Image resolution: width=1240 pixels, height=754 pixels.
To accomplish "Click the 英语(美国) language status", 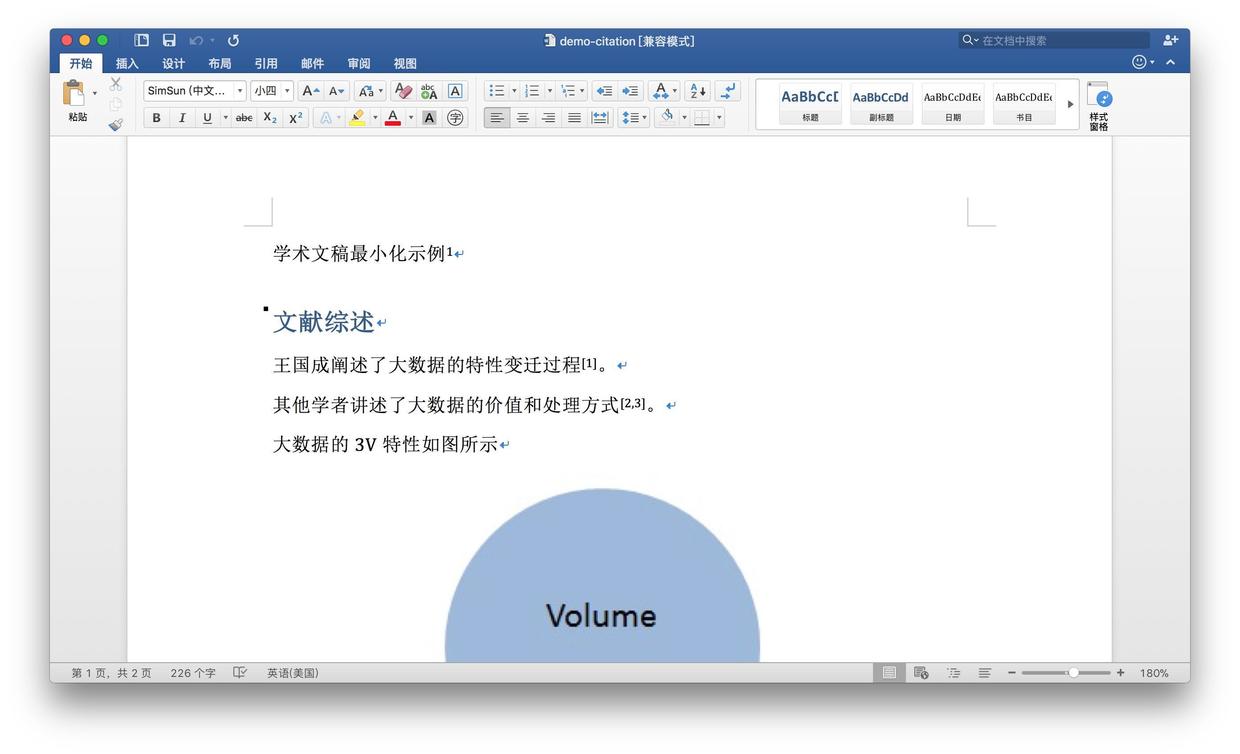I will tap(292, 673).
